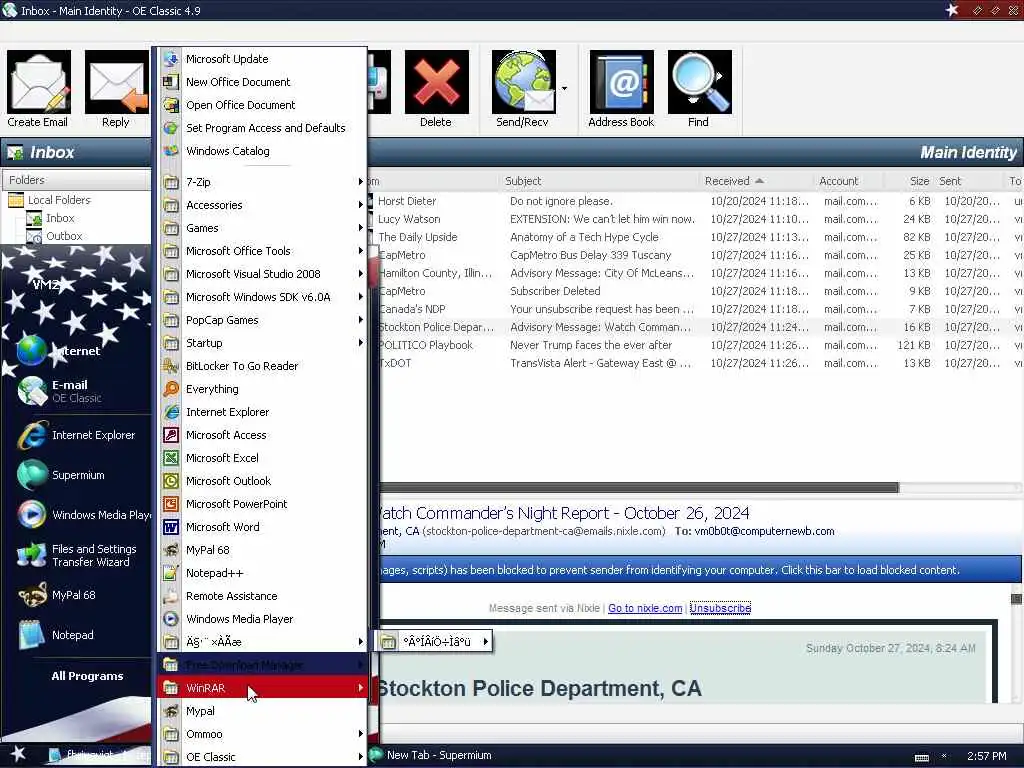
Task: Click the Send/Recv globe icon
Action: 524,81
